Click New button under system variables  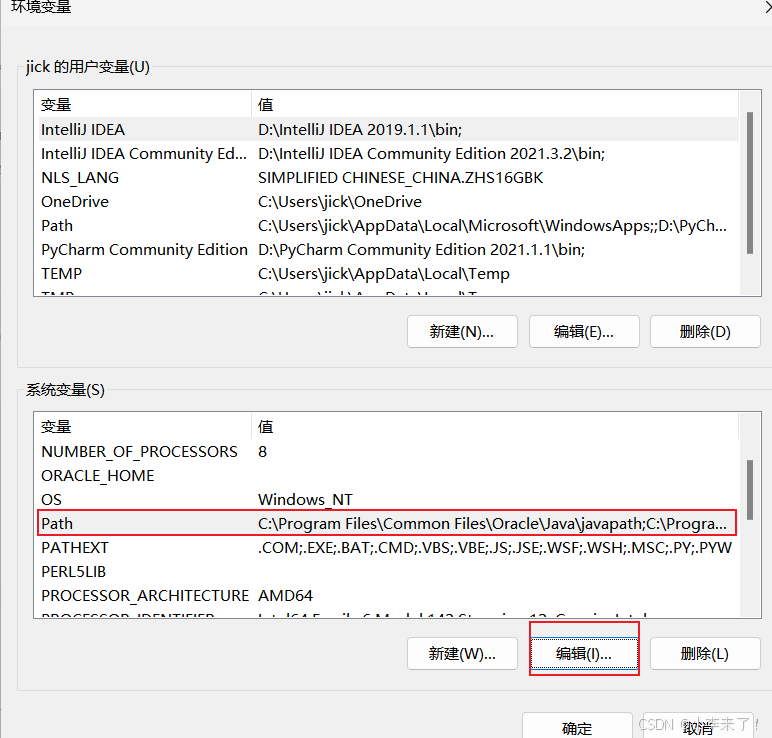[x=462, y=654]
